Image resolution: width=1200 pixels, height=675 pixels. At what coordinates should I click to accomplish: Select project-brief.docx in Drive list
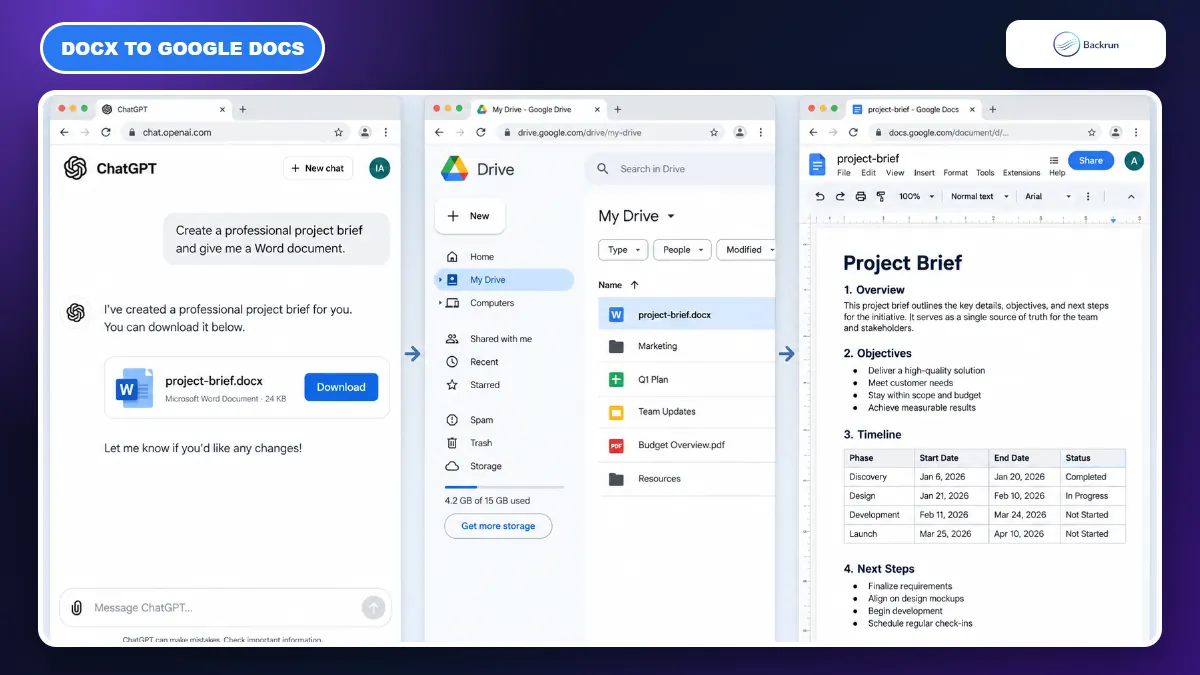686,314
